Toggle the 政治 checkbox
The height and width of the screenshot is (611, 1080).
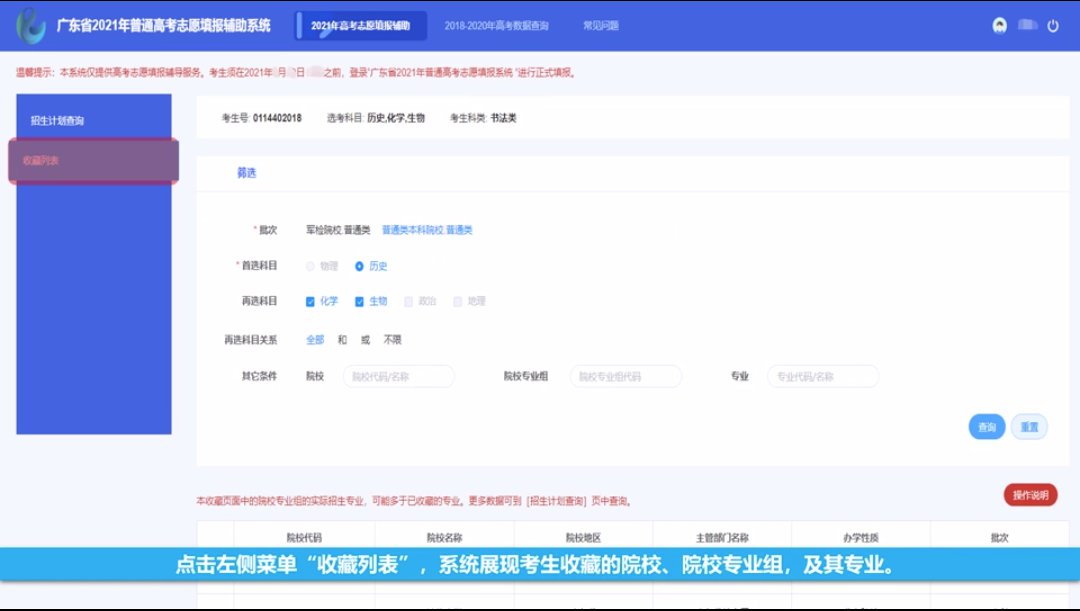[409, 301]
